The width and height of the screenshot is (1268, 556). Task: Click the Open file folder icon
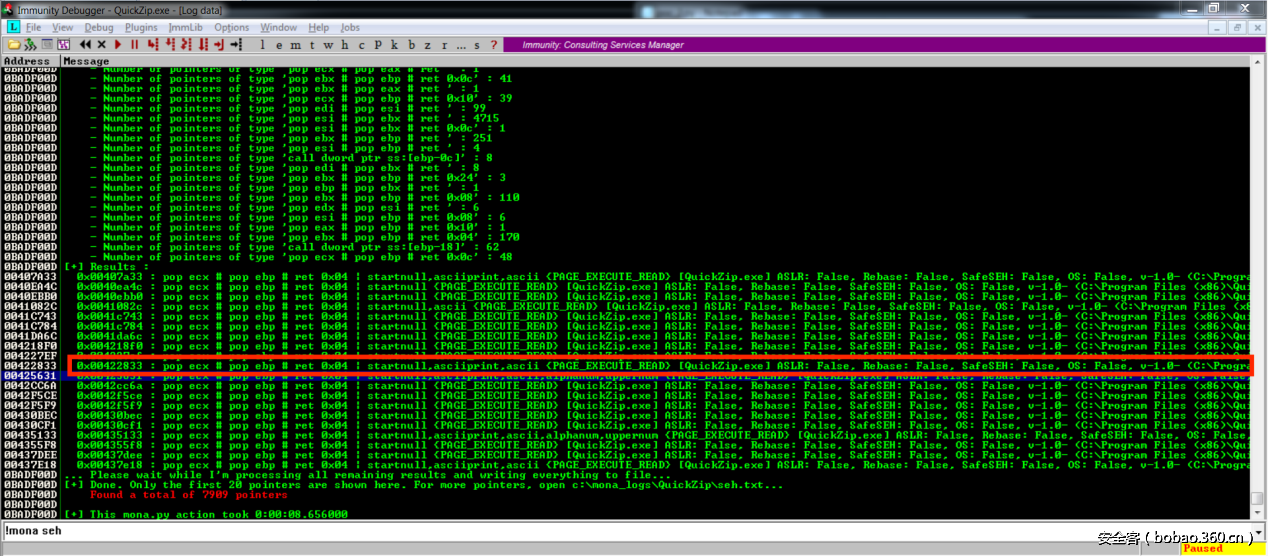coord(14,45)
